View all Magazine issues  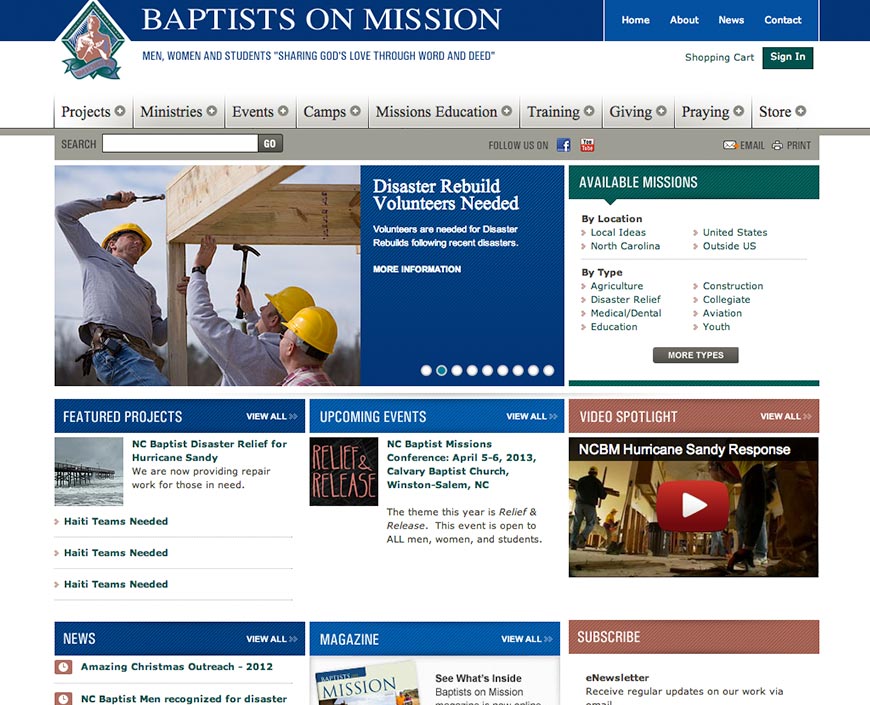click(527, 639)
